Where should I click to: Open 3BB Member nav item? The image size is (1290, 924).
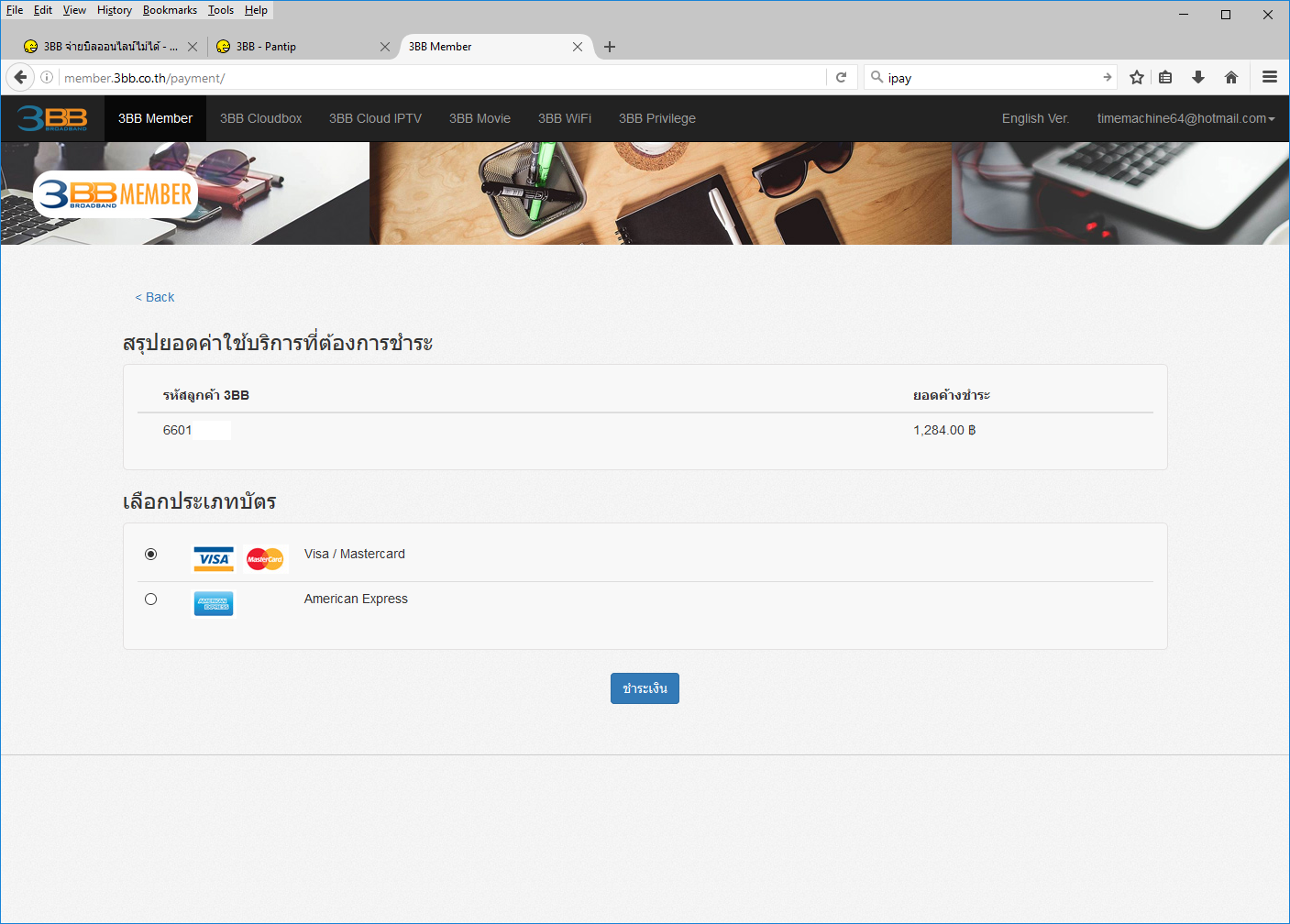[155, 118]
